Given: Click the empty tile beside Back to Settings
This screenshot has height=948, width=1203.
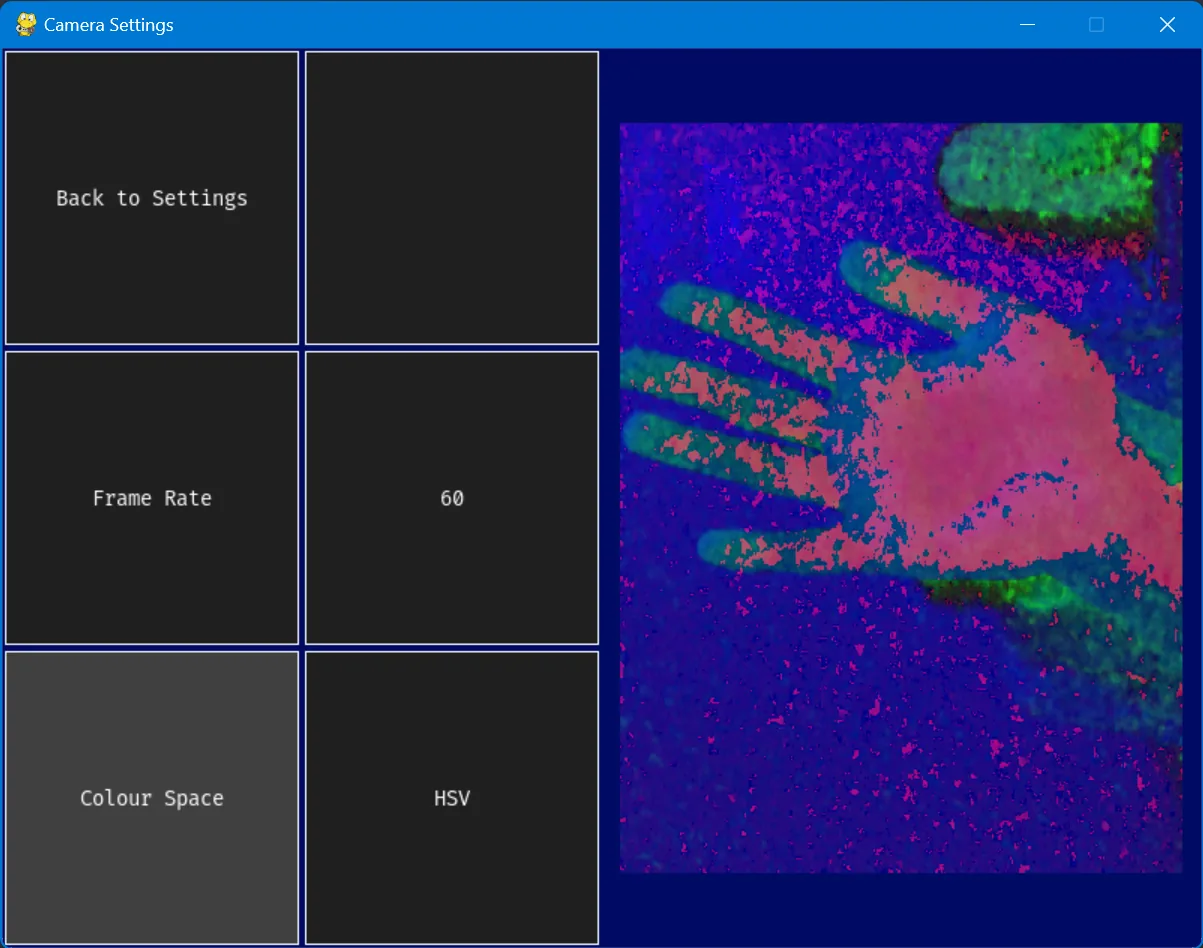Looking at the screenshot, I should point(452,198).
